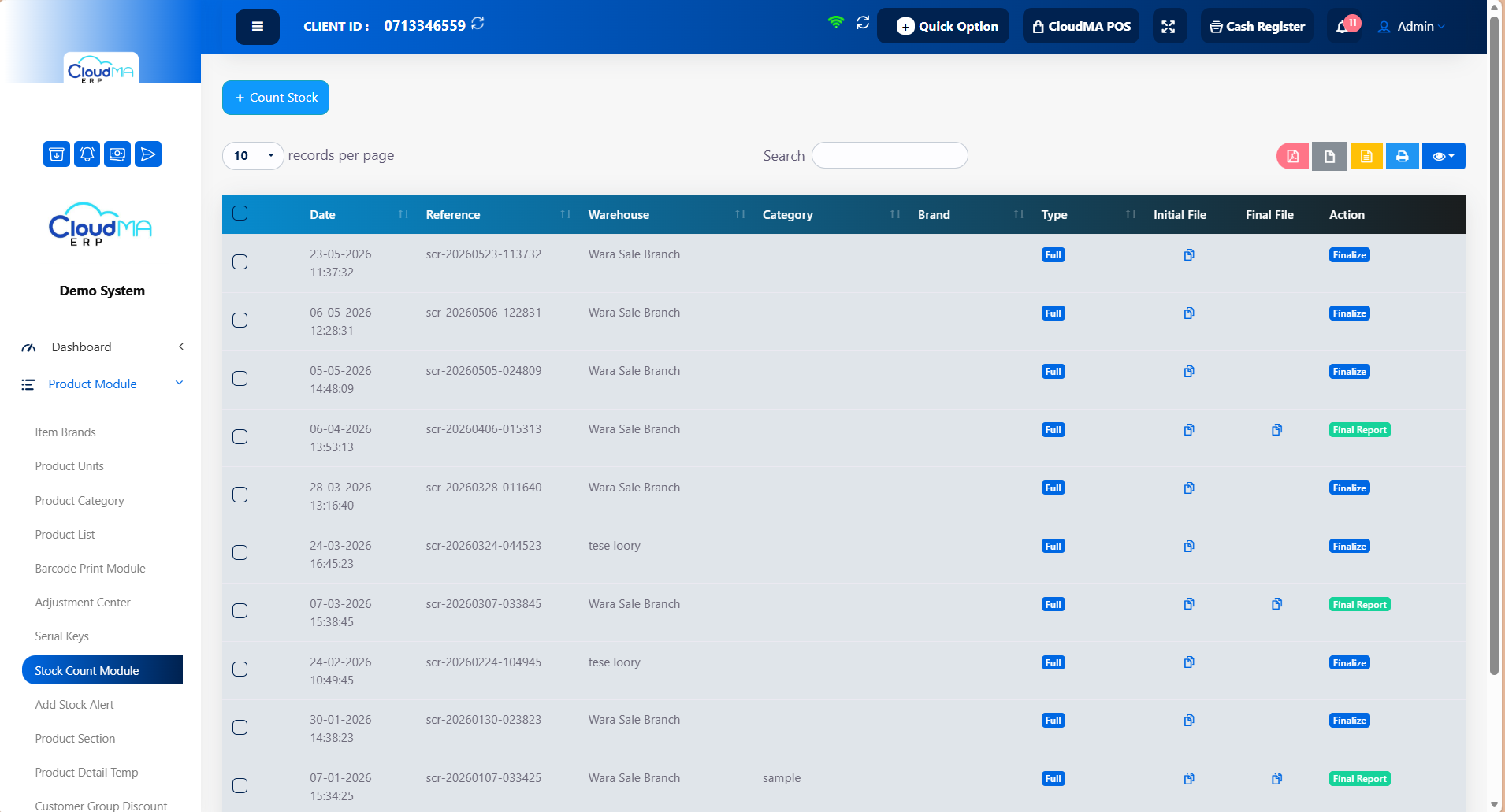
Task: Open Cash Register
Action: (1257, 27)
